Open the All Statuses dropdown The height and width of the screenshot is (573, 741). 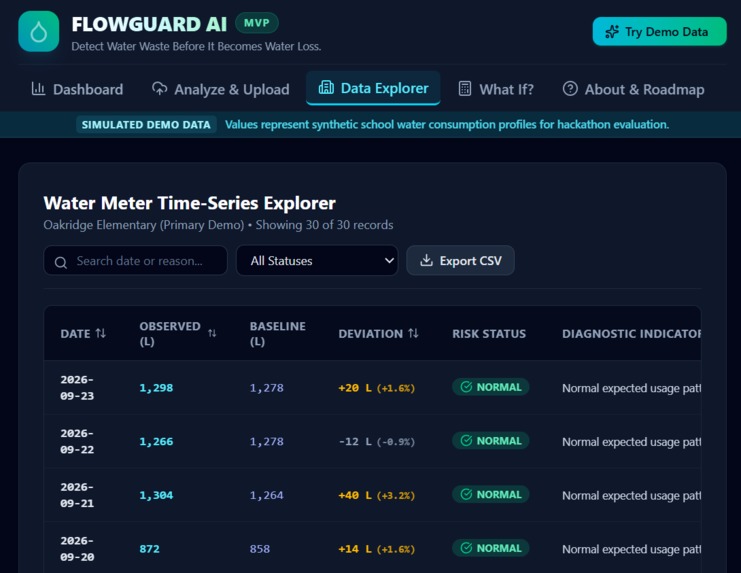pyautogui.click(x=317, y=261)
